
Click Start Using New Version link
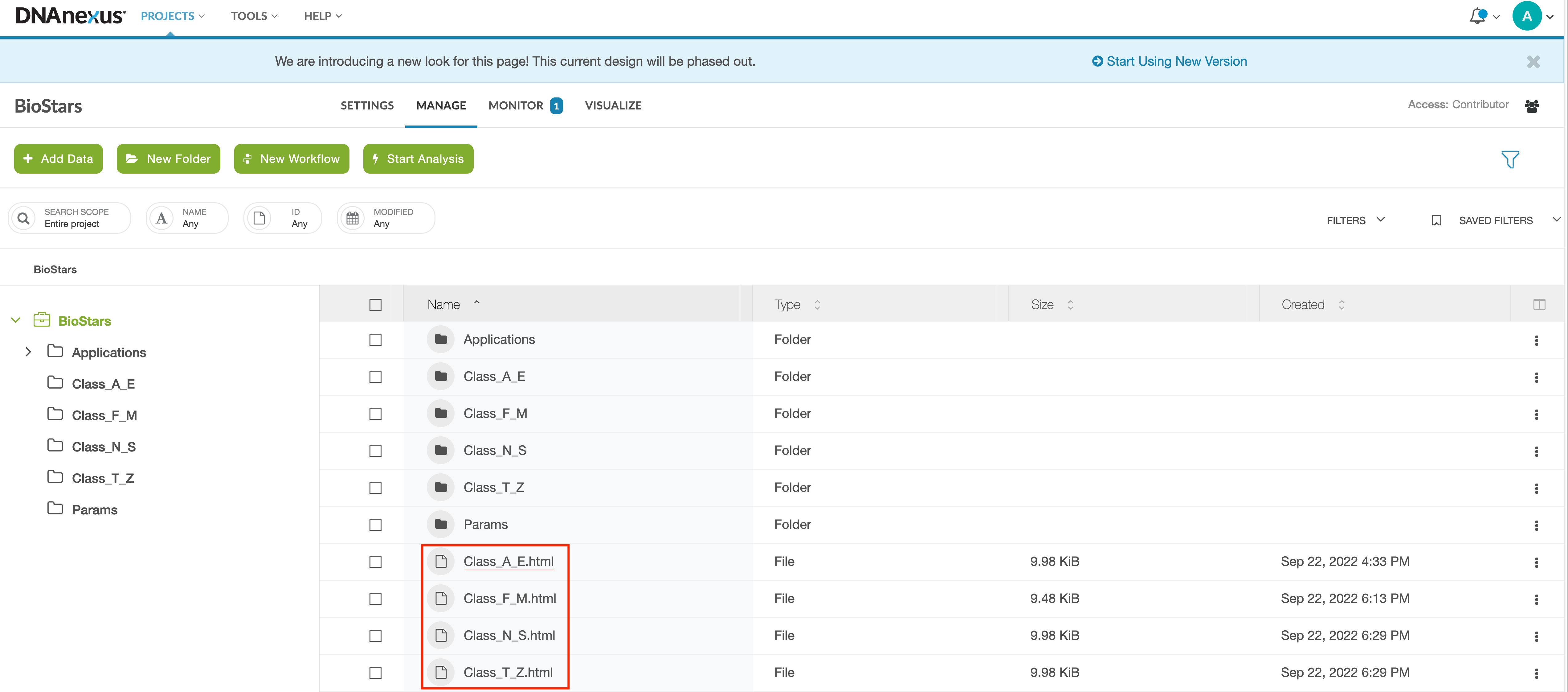pos(1169,62)
